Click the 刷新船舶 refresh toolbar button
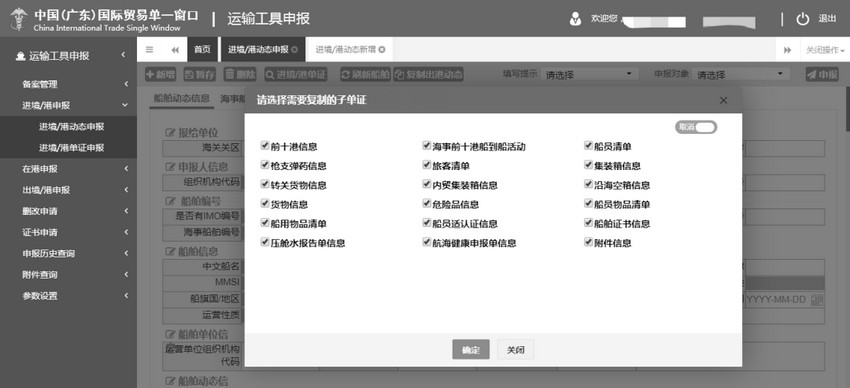 click(x=365, y=75)
